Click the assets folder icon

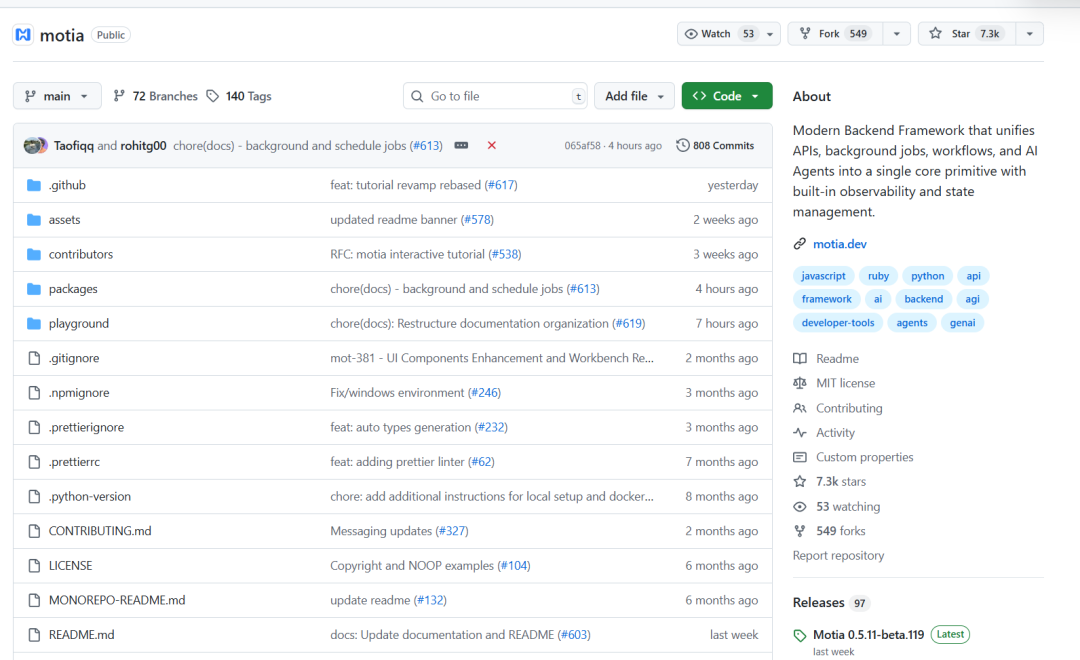[x=34, y=219]
